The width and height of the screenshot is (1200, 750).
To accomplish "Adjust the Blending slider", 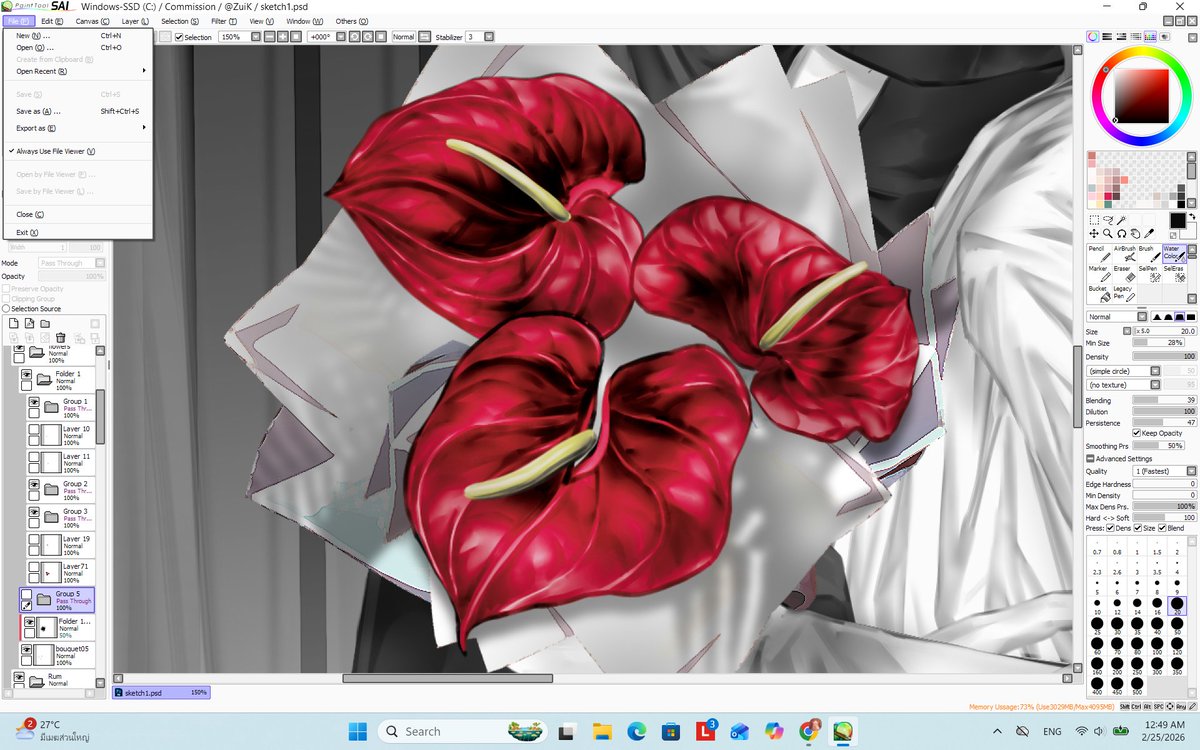I will (x=1164, y=400).
